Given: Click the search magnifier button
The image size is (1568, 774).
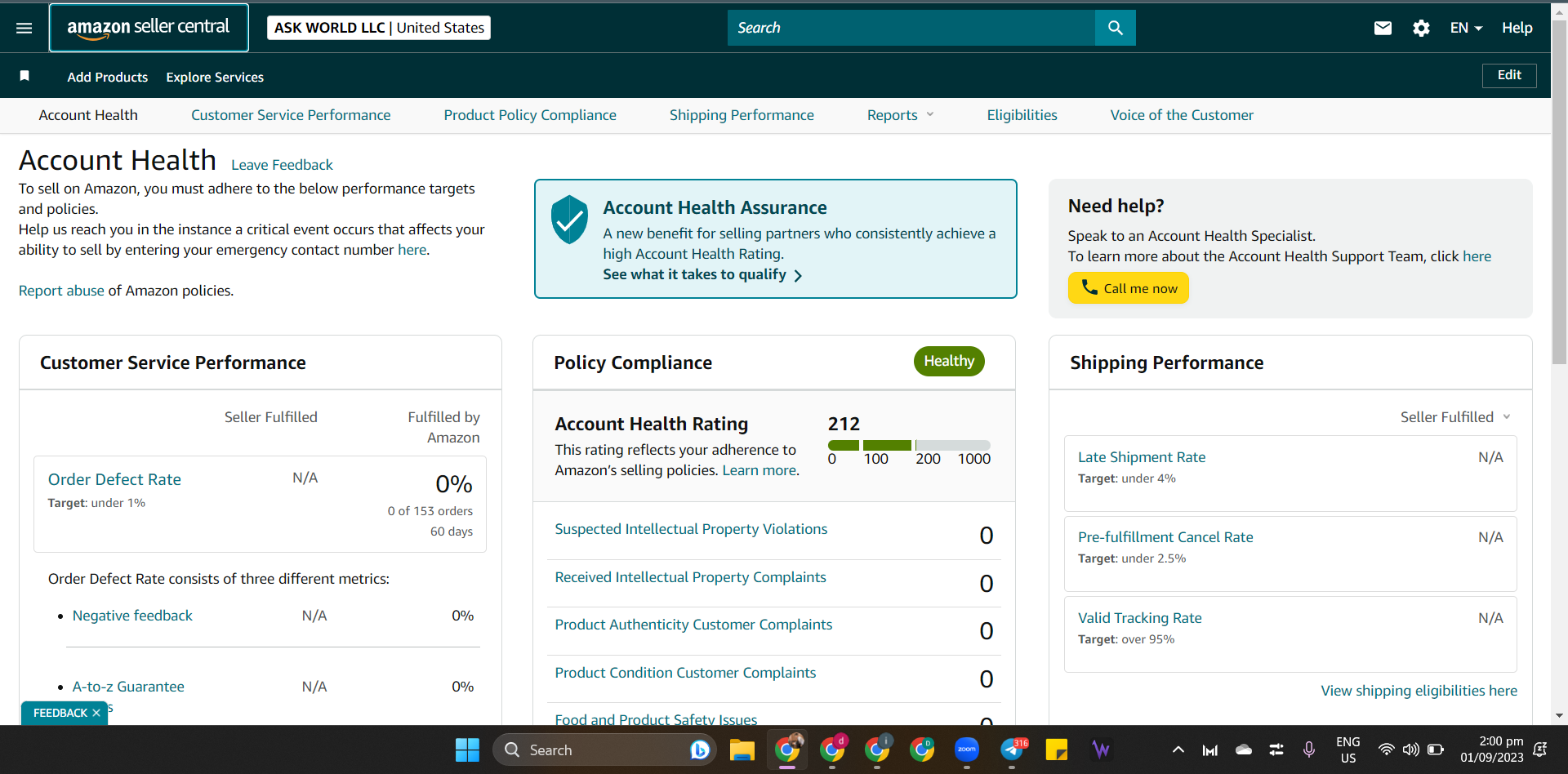Looking at the screenshot, I should [1115, 28].
